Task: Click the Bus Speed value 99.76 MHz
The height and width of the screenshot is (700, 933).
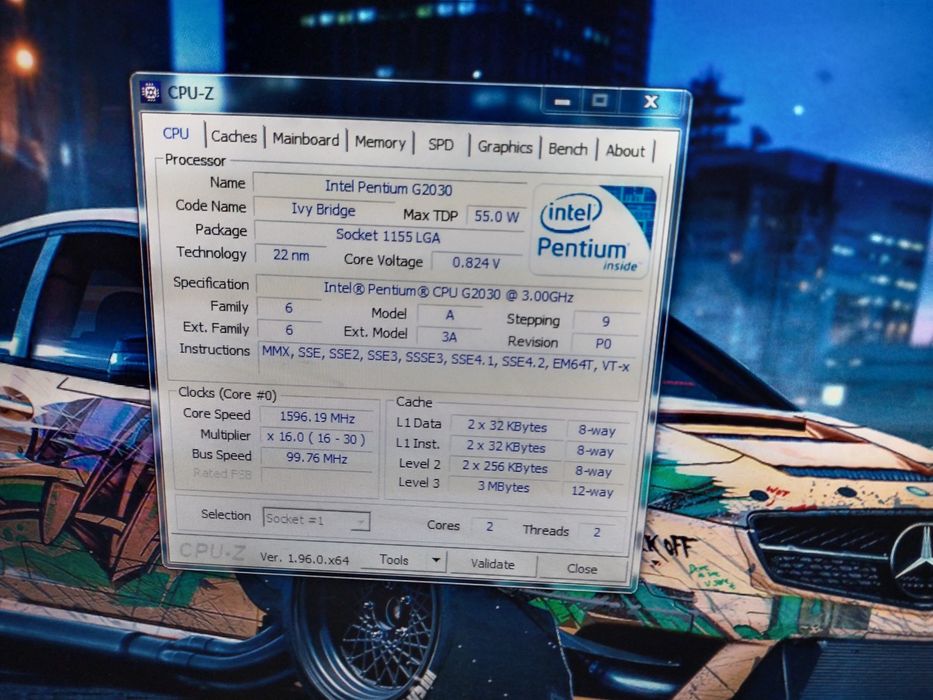Action: coord(317,458)
